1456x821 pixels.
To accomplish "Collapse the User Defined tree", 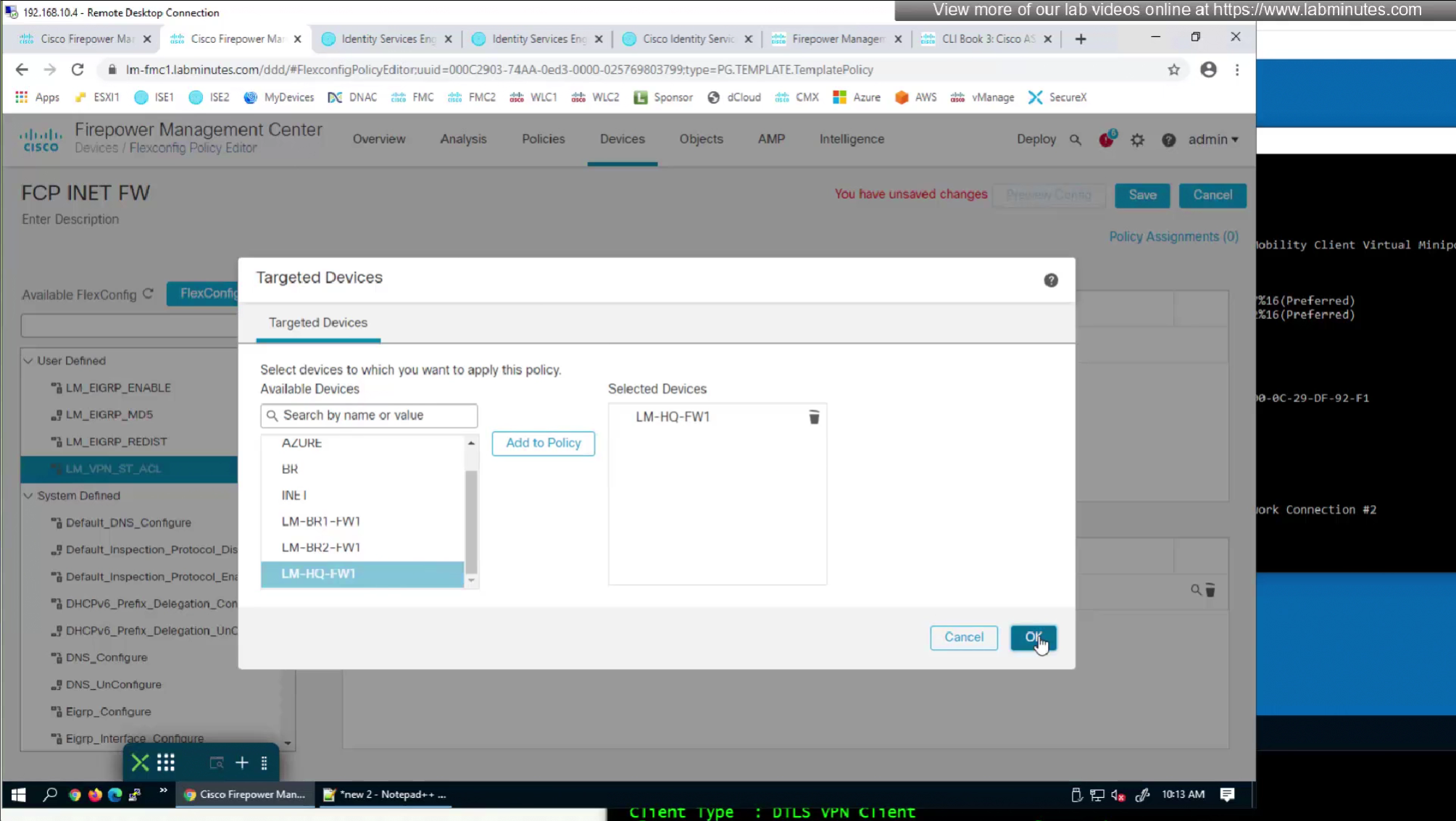I will (x=28, y=361).
